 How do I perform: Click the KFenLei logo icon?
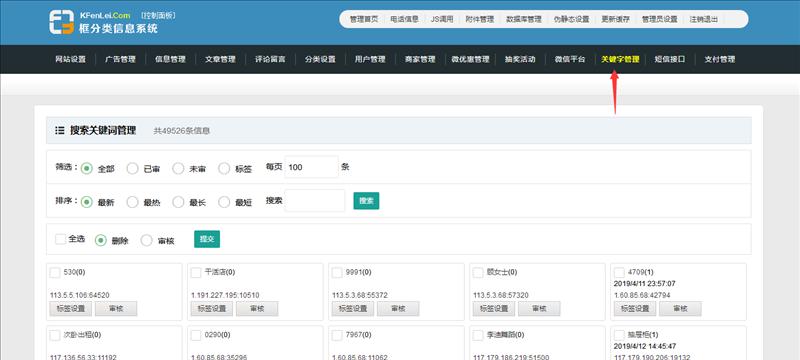point(62,22)
